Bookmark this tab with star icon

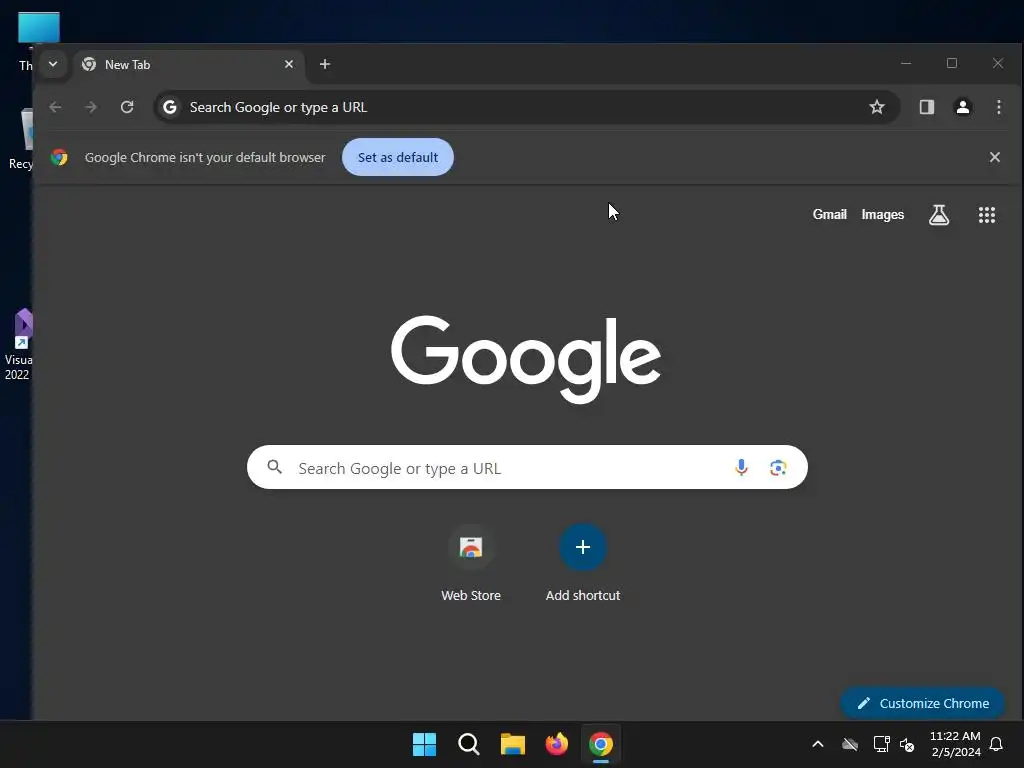(876, 107)
